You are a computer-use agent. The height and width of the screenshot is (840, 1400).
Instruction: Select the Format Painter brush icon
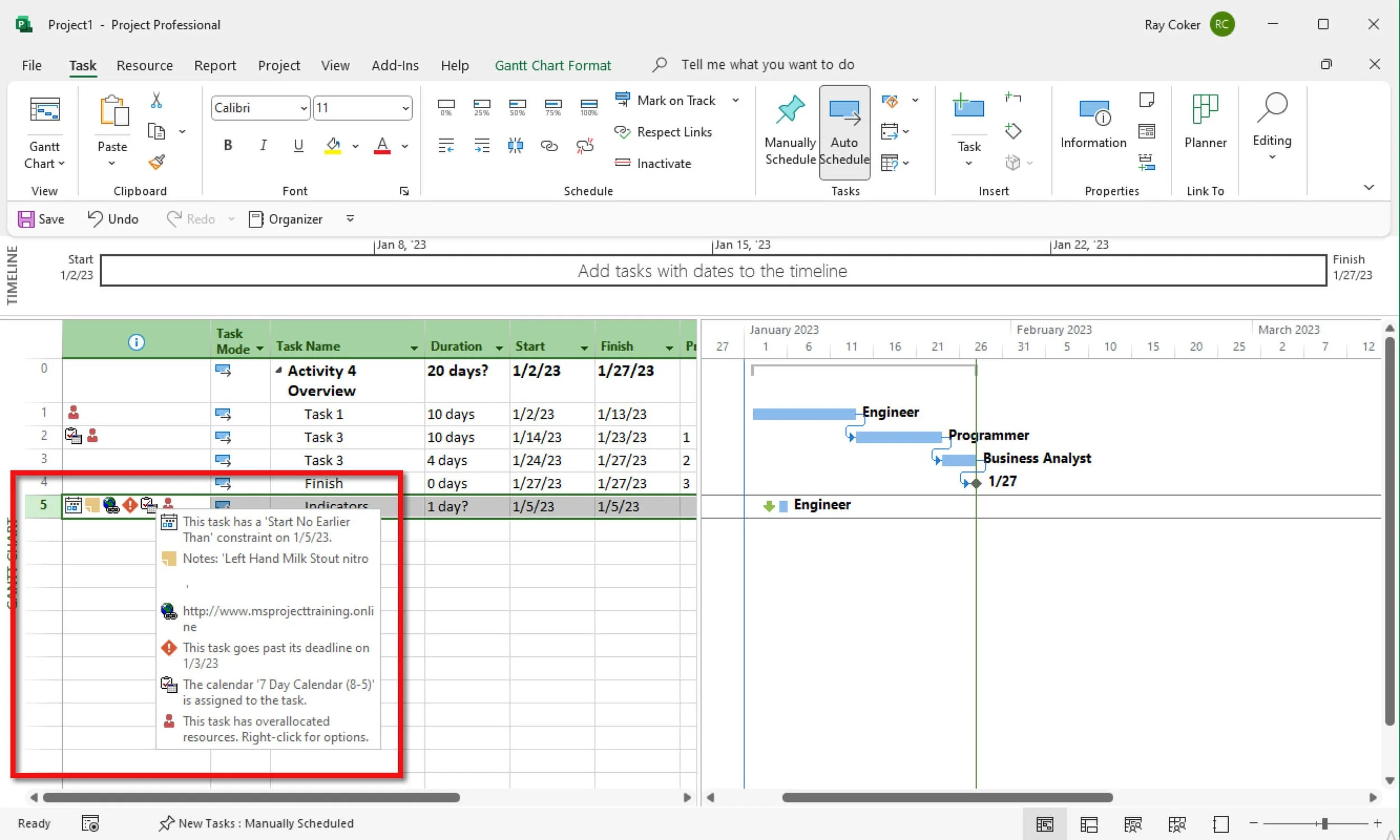157,162
